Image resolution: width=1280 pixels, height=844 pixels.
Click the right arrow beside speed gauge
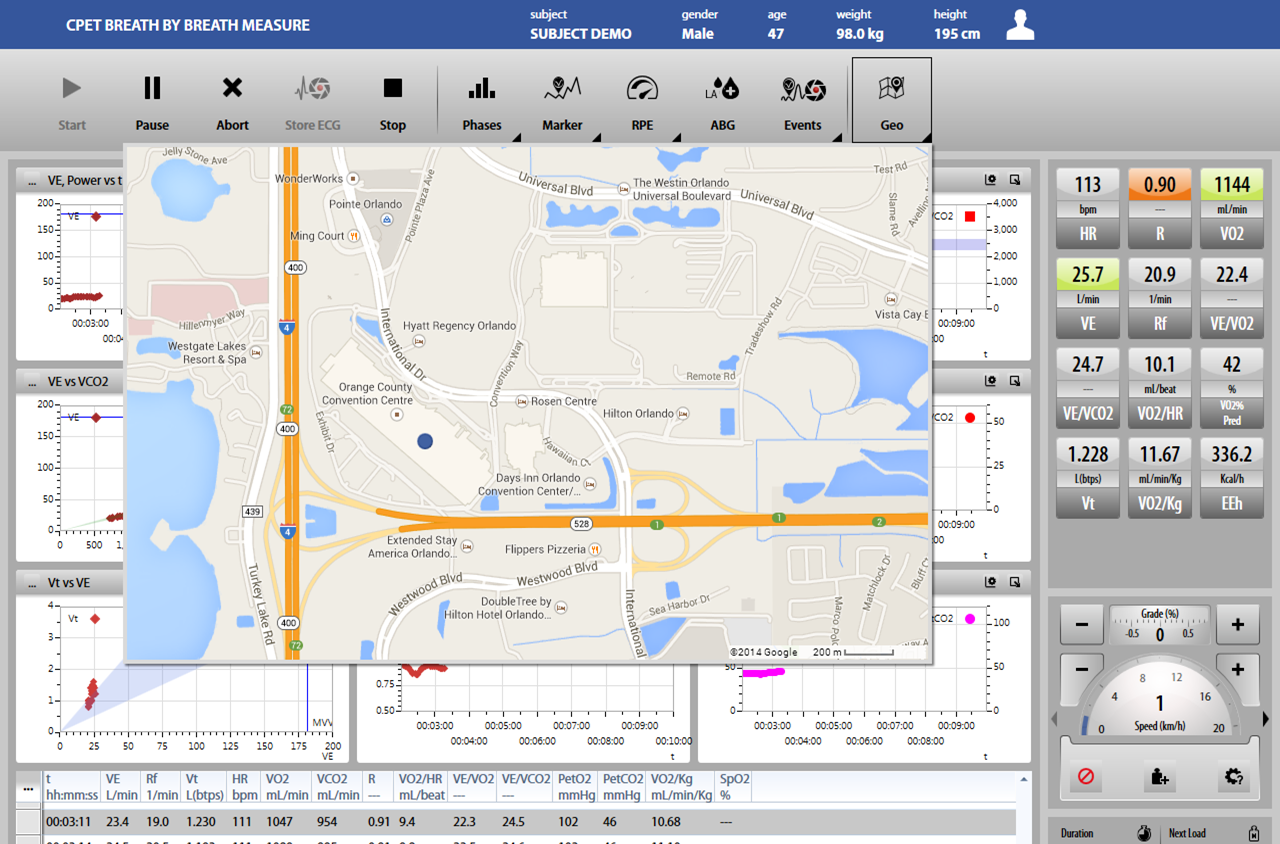click(x=1266, y=719)
